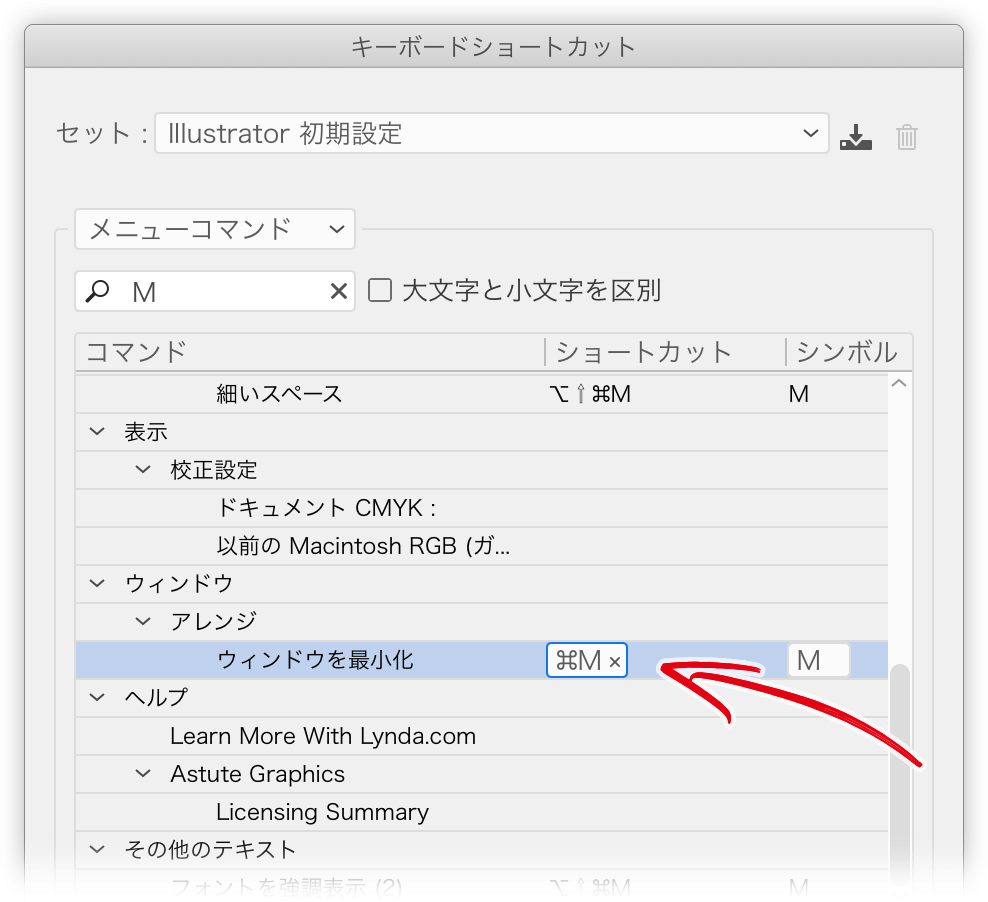
Task: Collapse the ヘルプ tree group
Action: 97,697
